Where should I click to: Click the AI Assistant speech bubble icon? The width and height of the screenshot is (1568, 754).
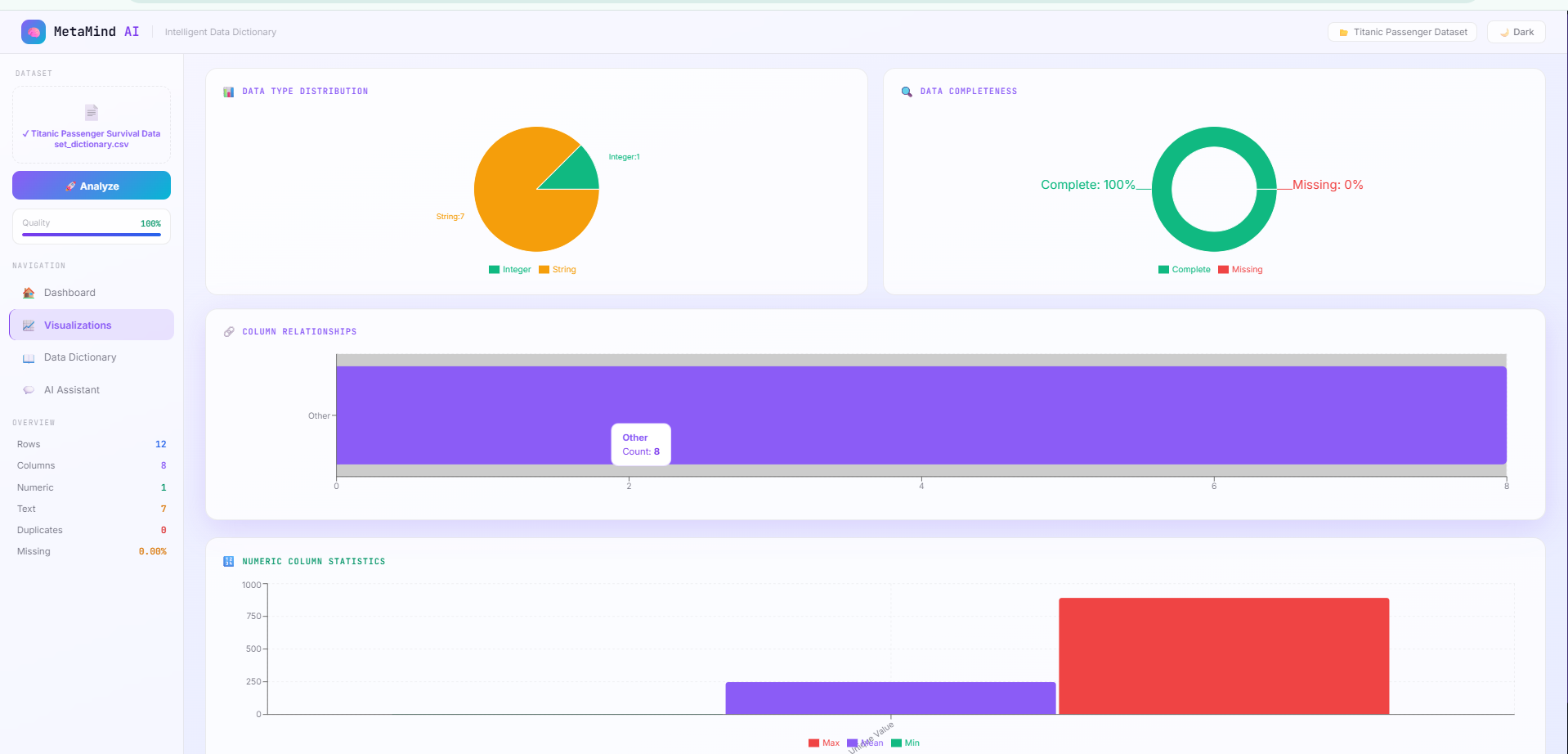coord(29,390)
